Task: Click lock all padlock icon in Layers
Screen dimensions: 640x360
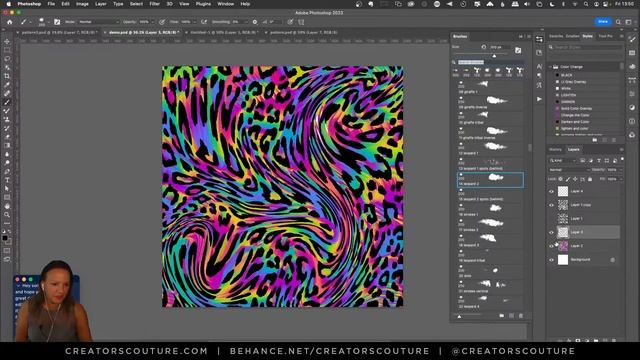Action: click(x=590, y=179)
